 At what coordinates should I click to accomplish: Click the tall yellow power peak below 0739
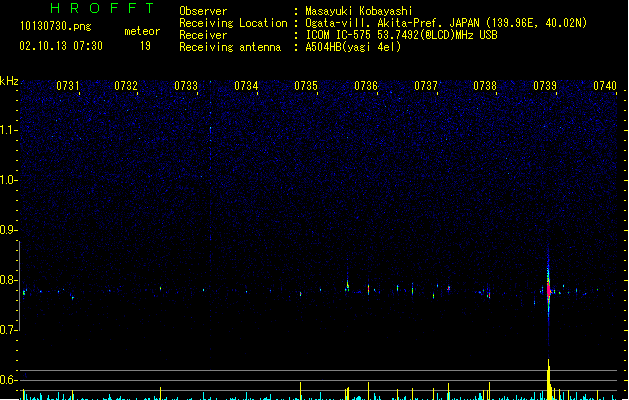pyautogui.click(x=548, y=379)
